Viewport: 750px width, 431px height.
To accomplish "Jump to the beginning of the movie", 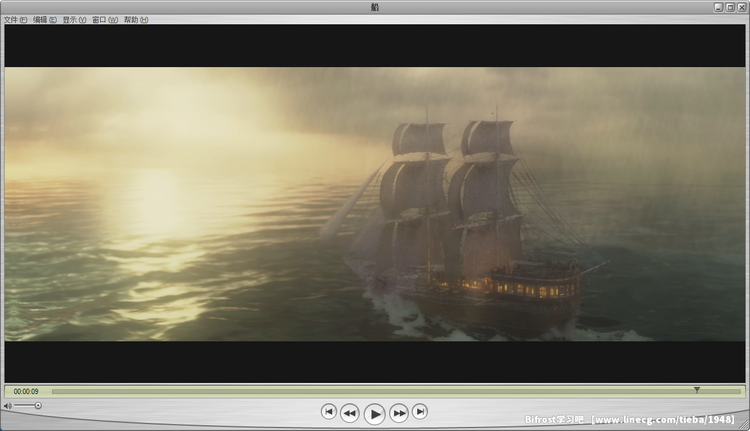I will pos(329,412).
